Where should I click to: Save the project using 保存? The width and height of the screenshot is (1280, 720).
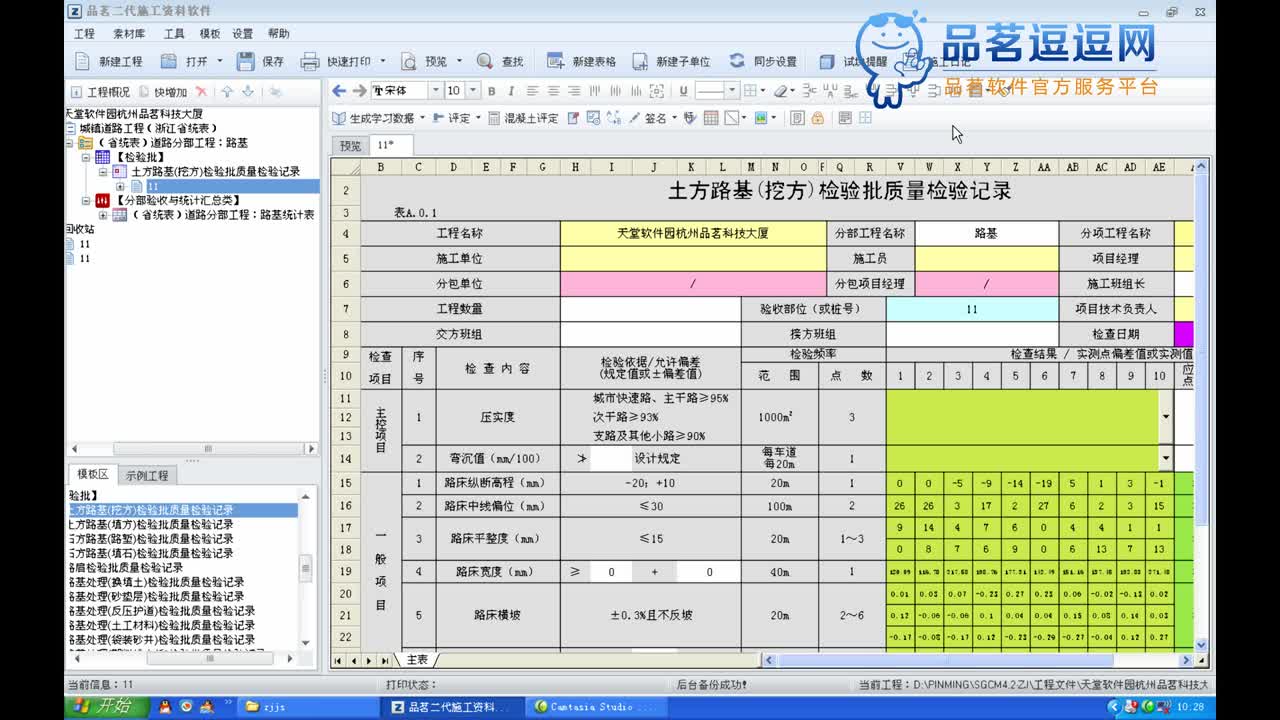pyautogui.click(x=260, y=61)
